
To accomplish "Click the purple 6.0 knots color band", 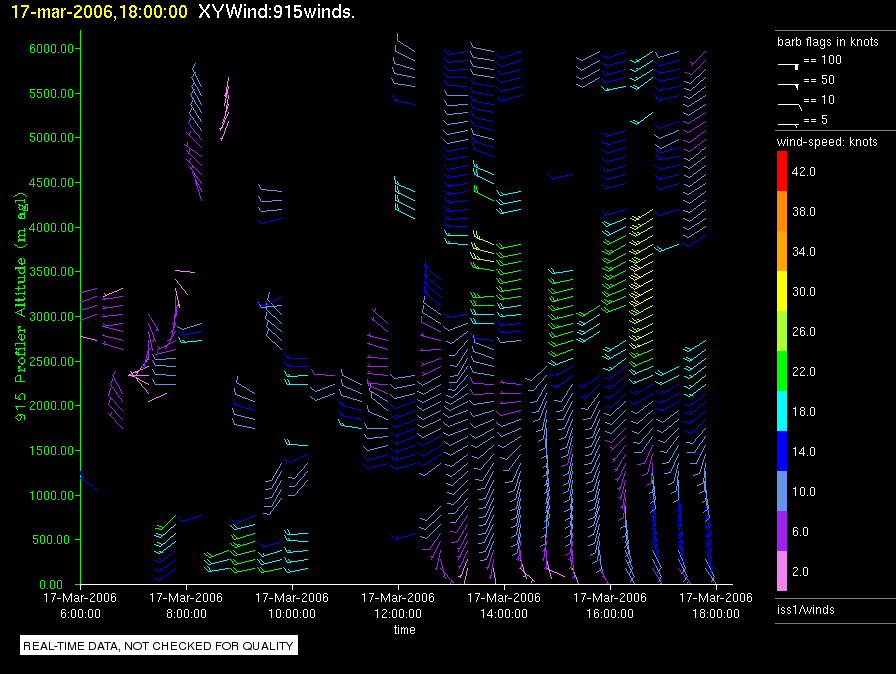I will point(782,531).
